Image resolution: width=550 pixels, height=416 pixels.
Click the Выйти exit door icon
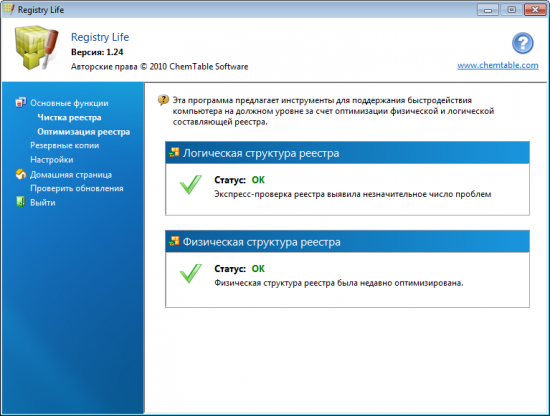pos(20,202)
